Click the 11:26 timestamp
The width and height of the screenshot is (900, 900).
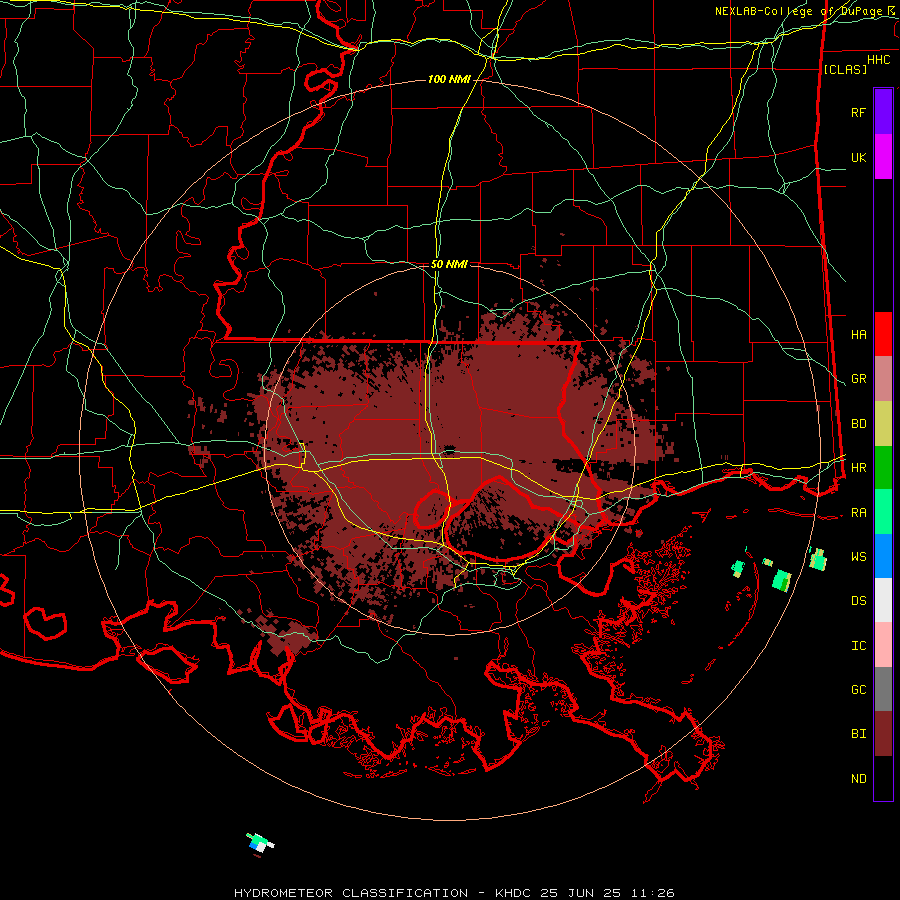point(652,893)
